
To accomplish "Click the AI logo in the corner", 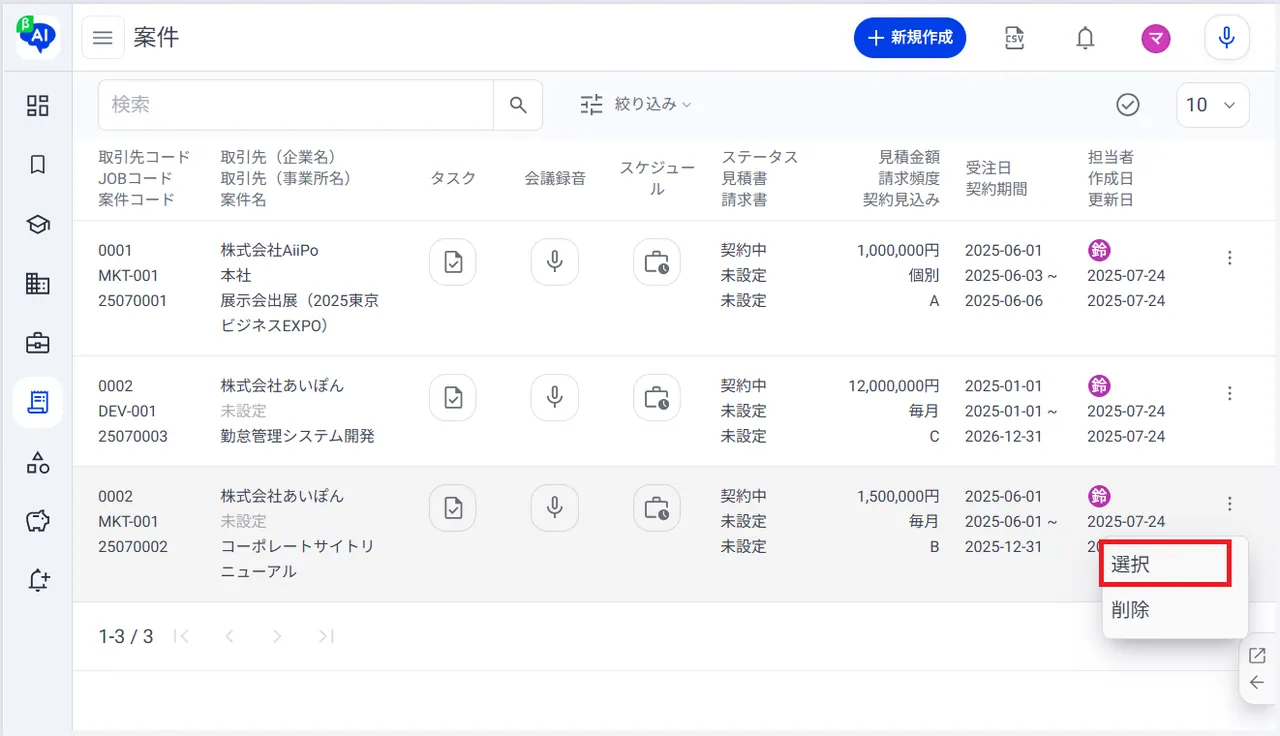I will [x=38, y=37].
